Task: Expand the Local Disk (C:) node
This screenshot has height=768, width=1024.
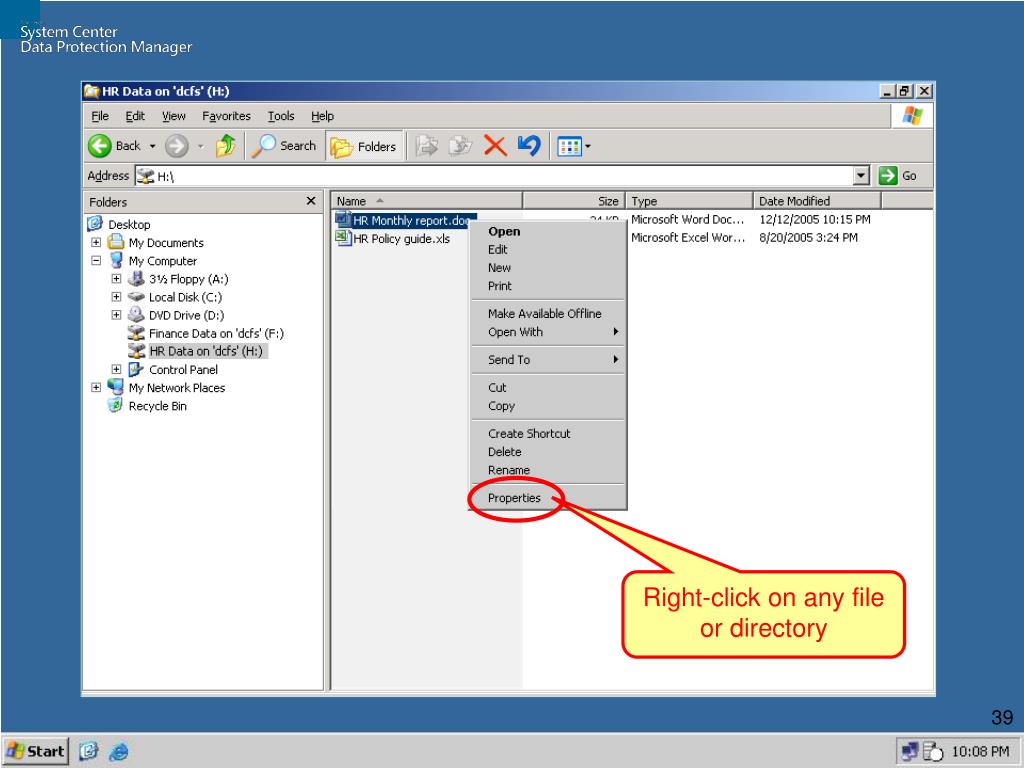Action: pos(116,297)
